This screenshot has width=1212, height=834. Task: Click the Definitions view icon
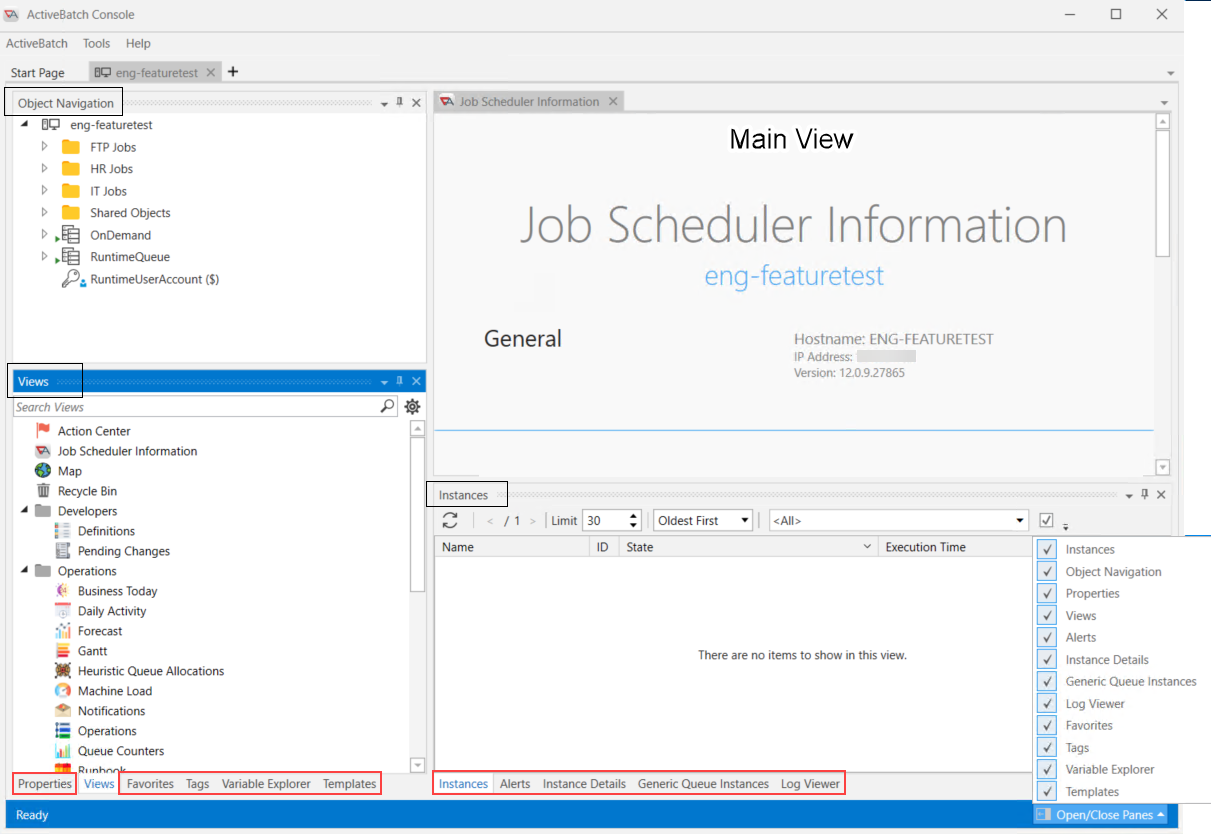[62, 531]
